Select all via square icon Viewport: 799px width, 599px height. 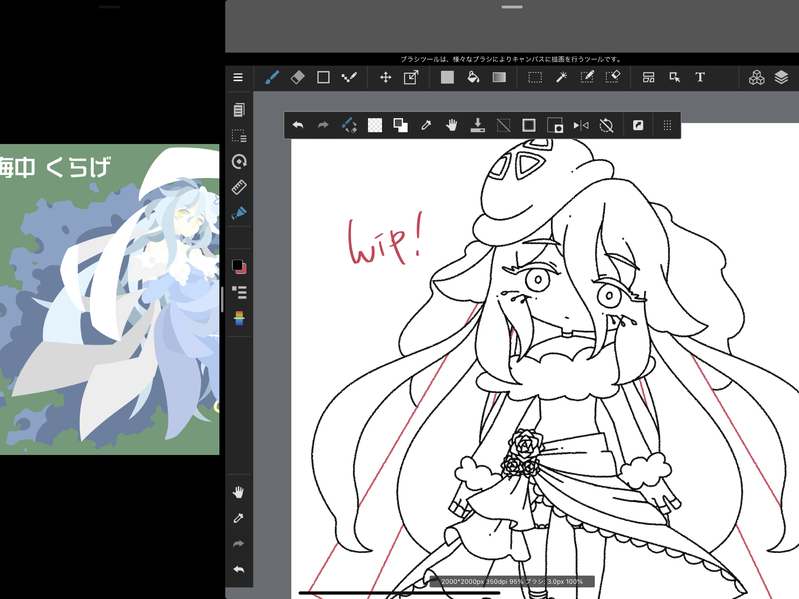pyautogui.click(x=529, y=125)
